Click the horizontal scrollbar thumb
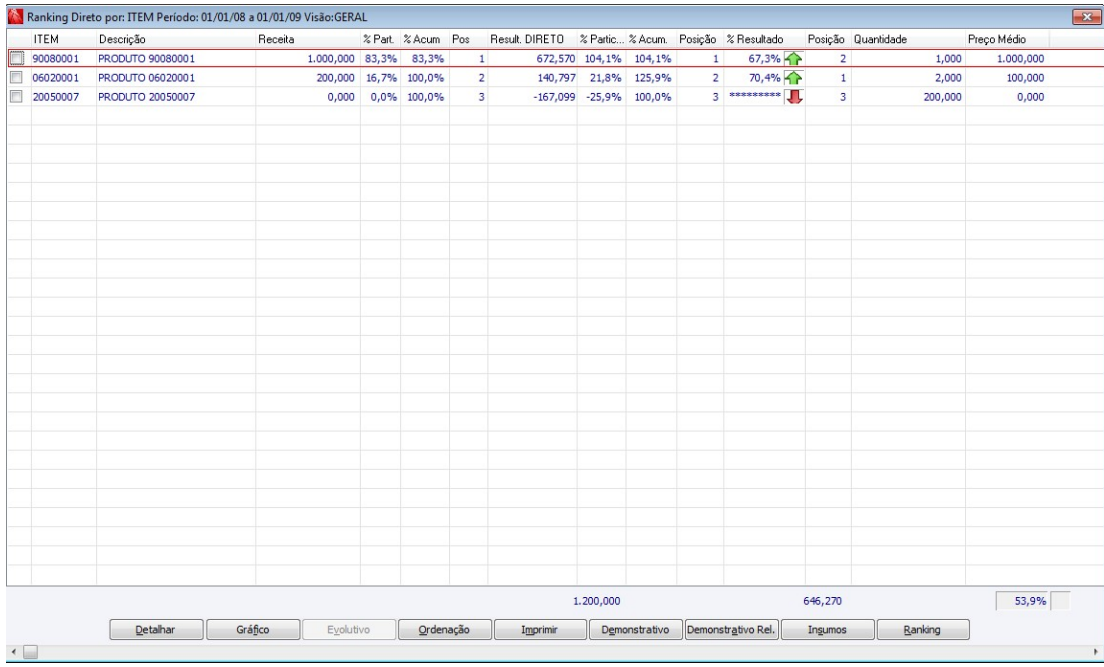 pos(30,652)
